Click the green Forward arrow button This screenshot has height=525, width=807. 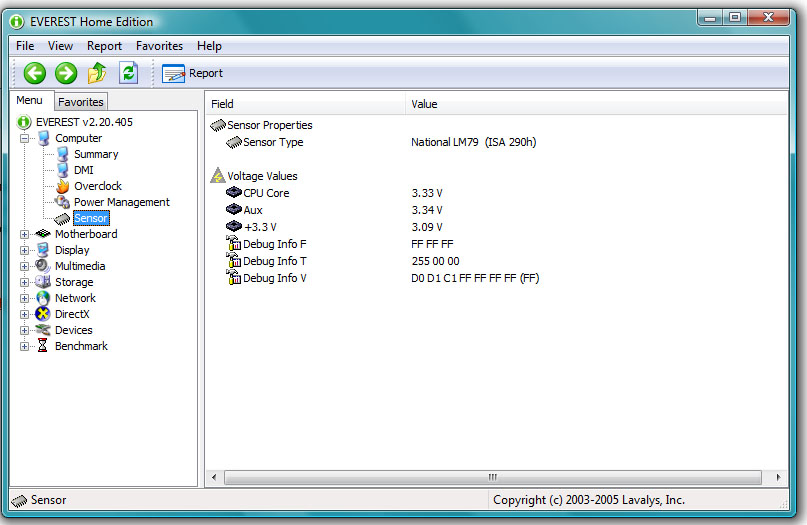pyautogui.click(x=66, y=73)
